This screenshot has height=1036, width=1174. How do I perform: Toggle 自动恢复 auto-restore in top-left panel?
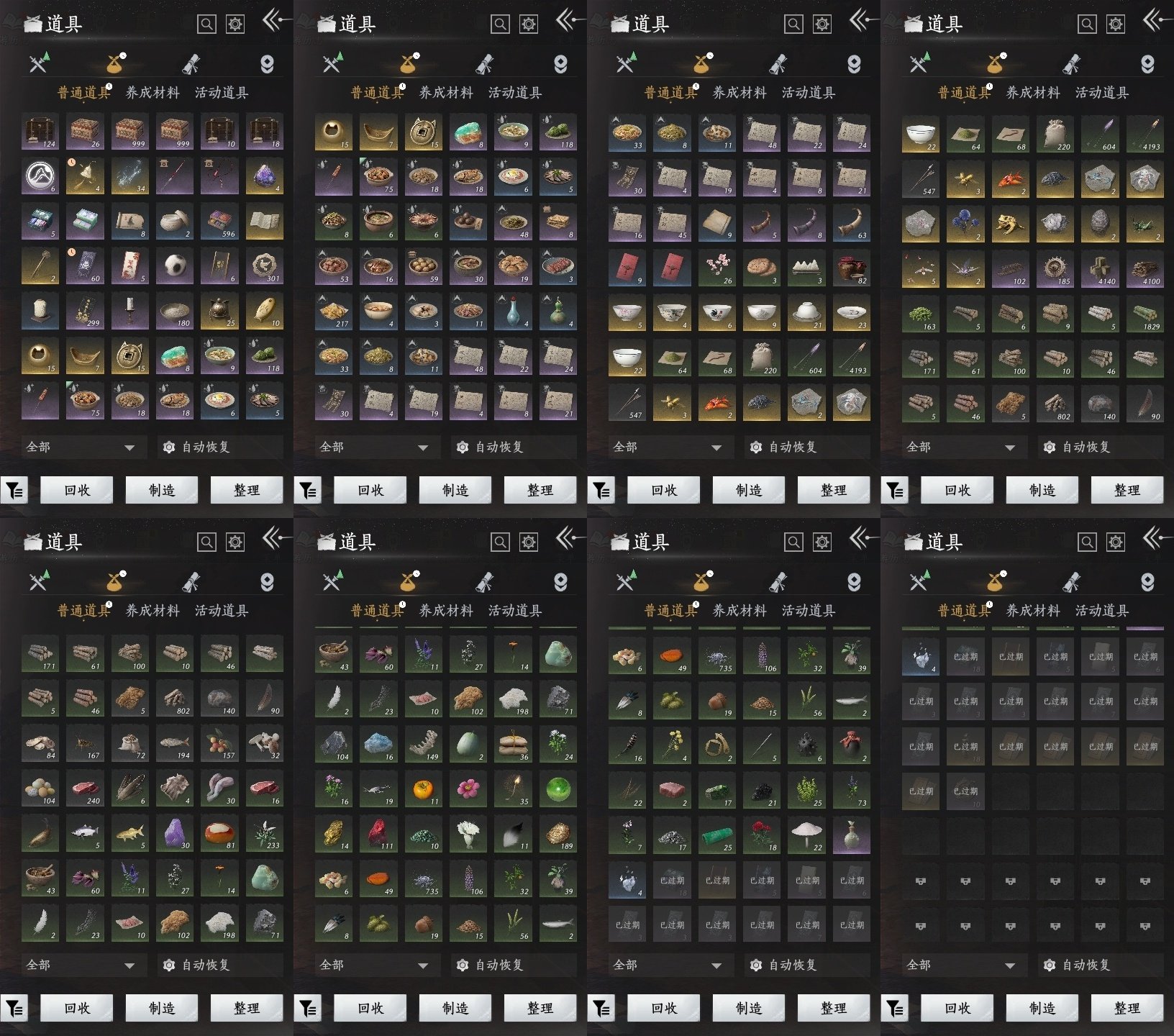pyautogui.click(x=197, y=447)
